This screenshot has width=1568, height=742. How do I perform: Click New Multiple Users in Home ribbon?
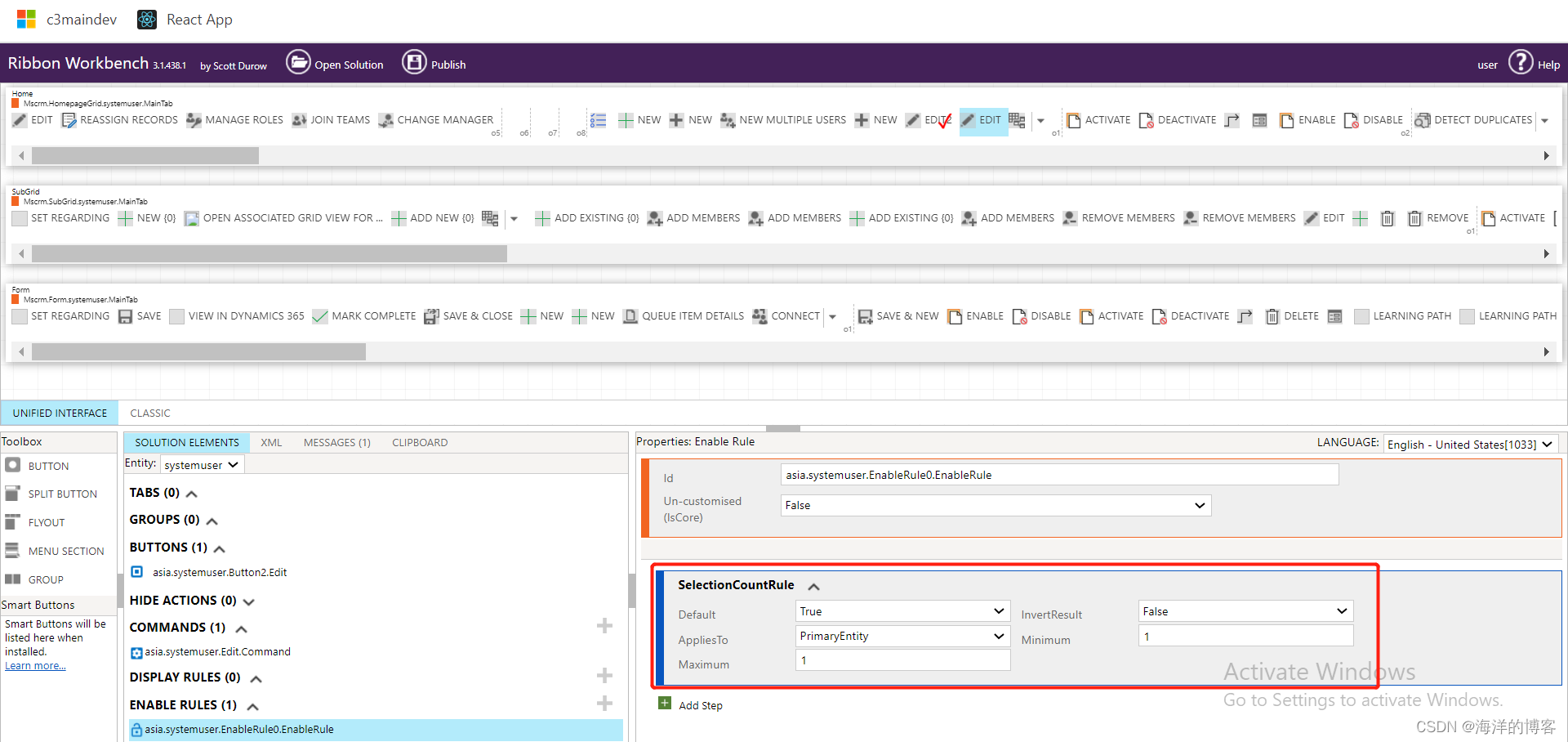pos(783,120)
